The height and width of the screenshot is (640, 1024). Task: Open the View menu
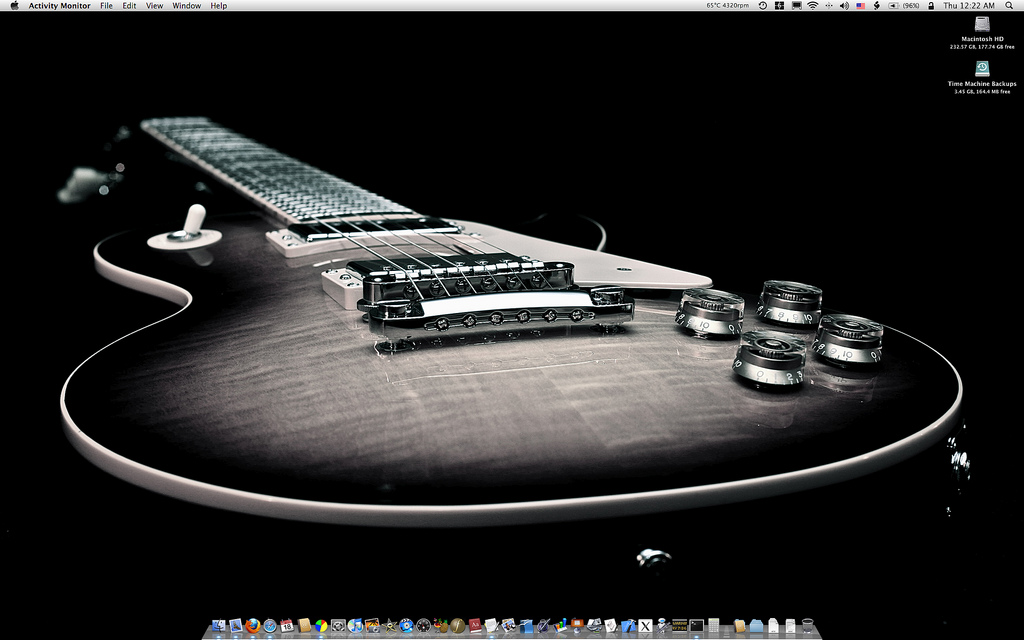tap(155, 5)
